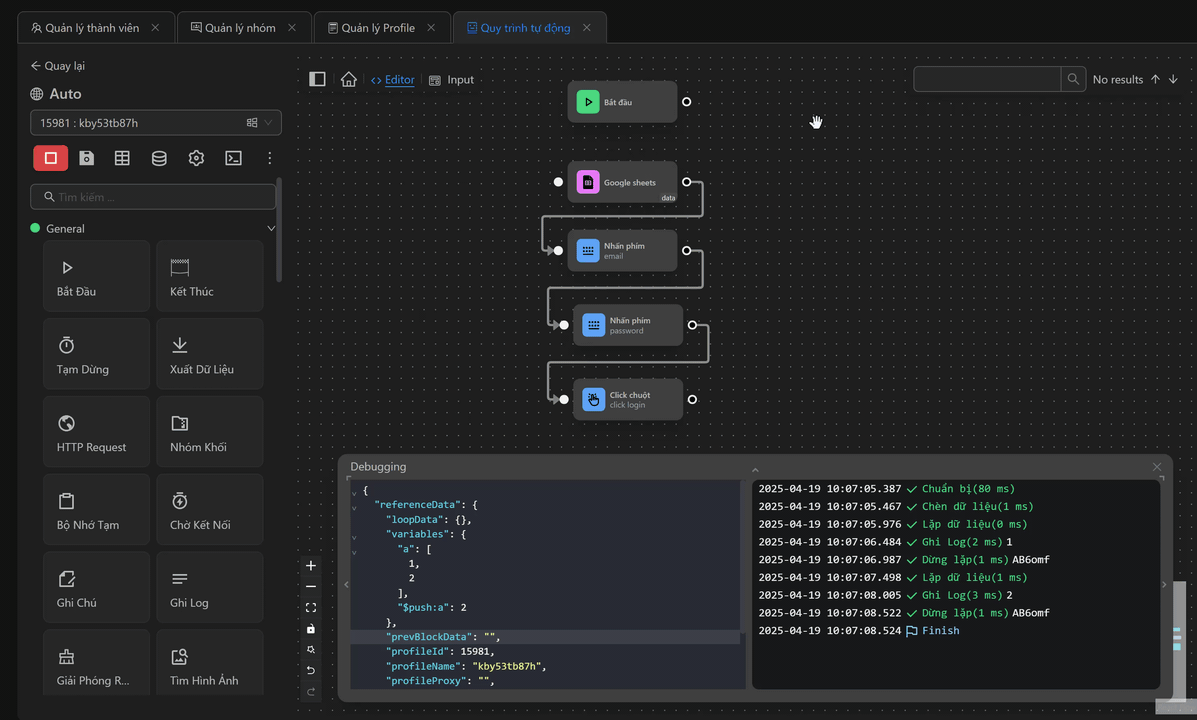Open the terminal console icon
Screen dimensions: 1197x720
[x=233, y=158]
